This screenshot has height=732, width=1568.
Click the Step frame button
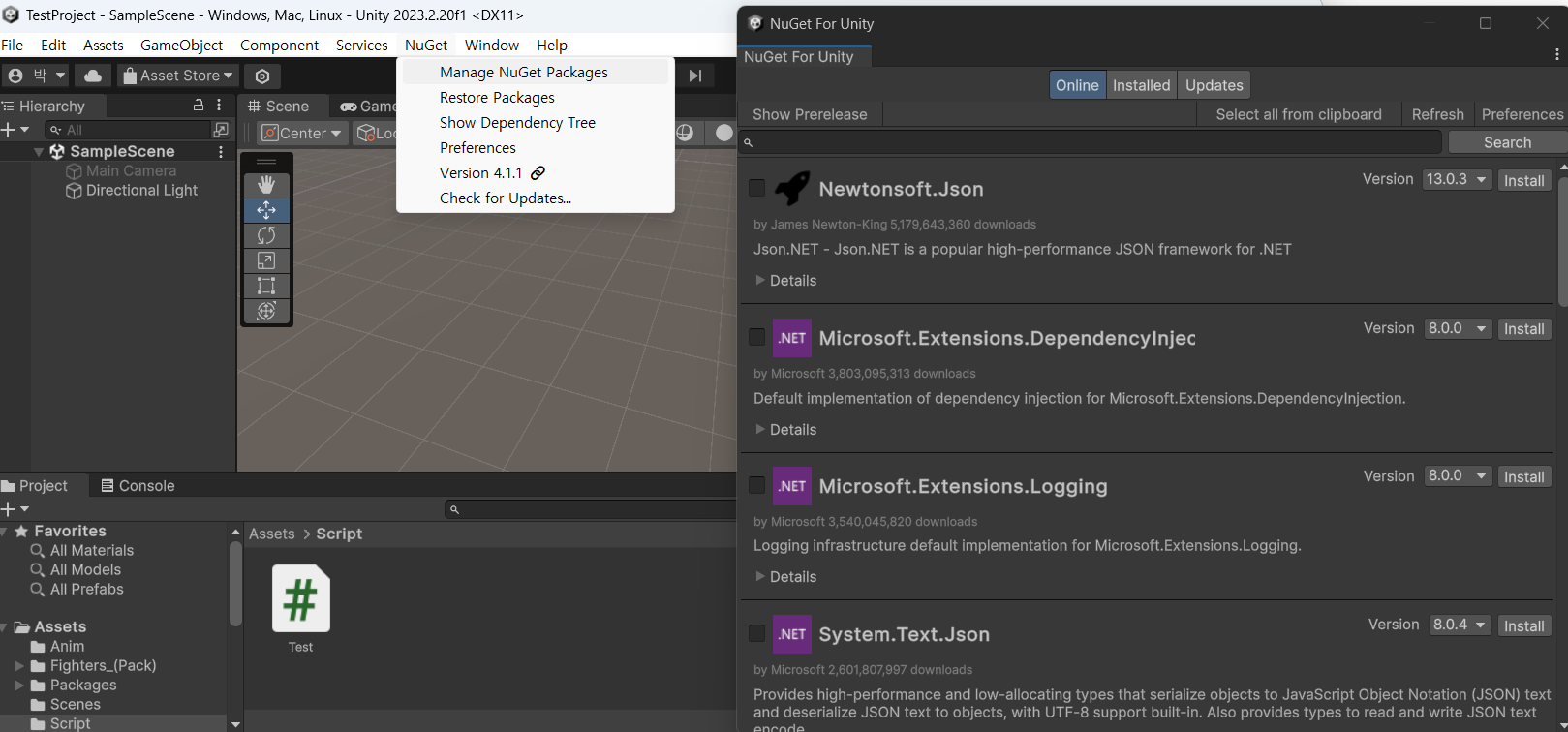point(695,76)
